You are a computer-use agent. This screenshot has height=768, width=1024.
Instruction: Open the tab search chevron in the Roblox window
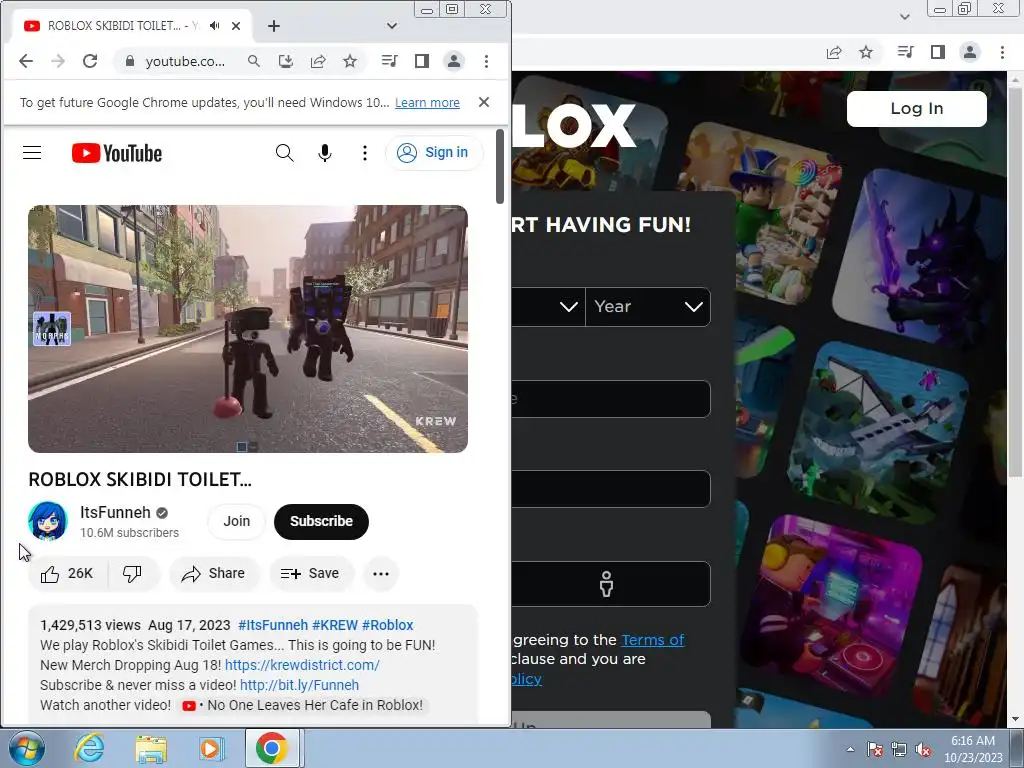coord(904,17)
